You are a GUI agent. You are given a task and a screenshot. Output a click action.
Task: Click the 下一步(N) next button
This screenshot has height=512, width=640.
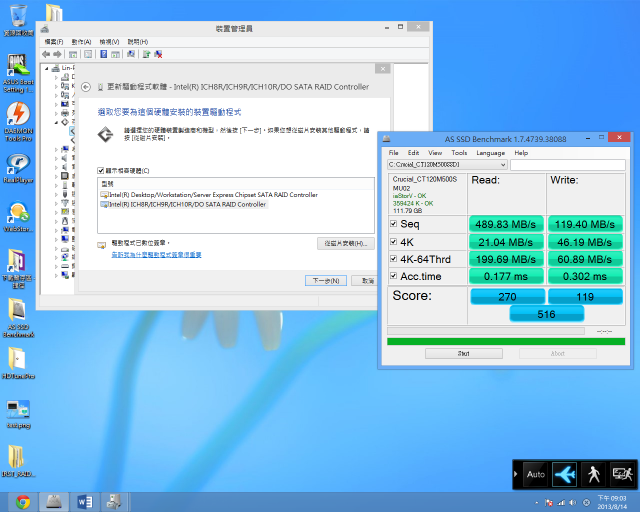[326, 280]
